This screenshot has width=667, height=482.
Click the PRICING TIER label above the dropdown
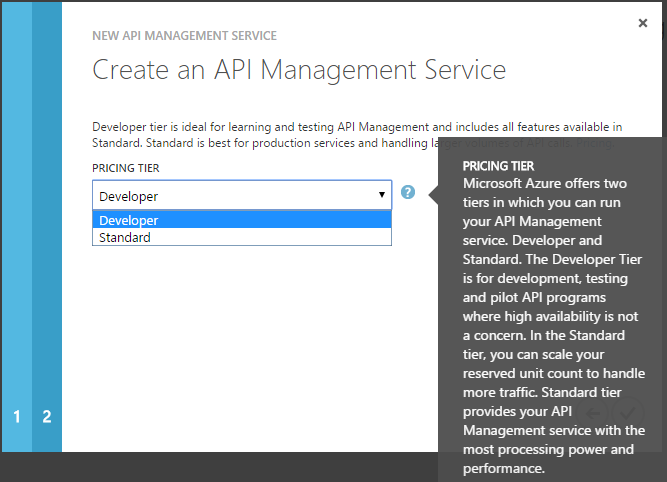[125, 168]
